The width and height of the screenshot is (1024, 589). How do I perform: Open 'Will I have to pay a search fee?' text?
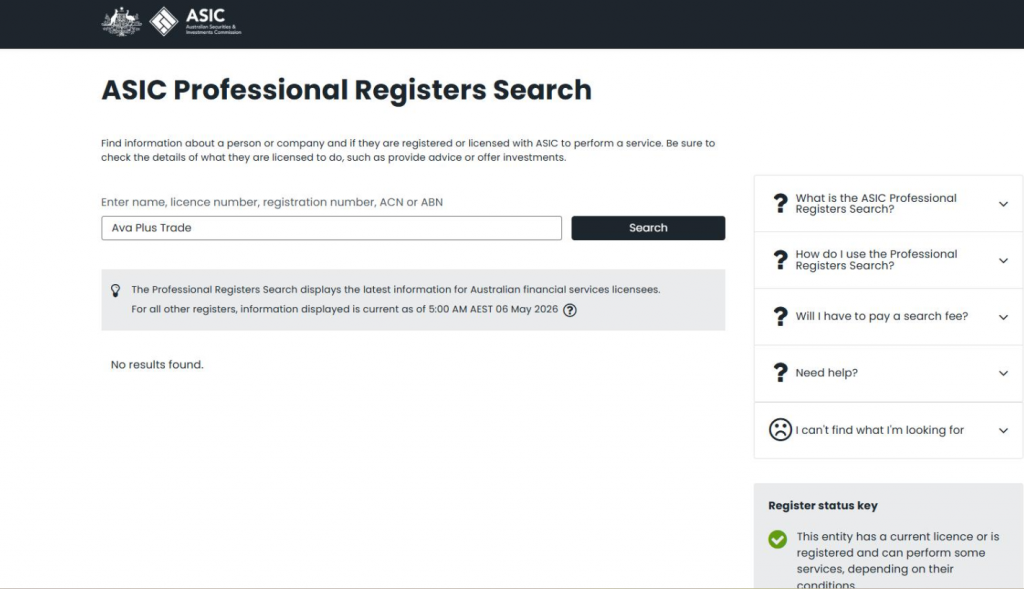[881, 316]
